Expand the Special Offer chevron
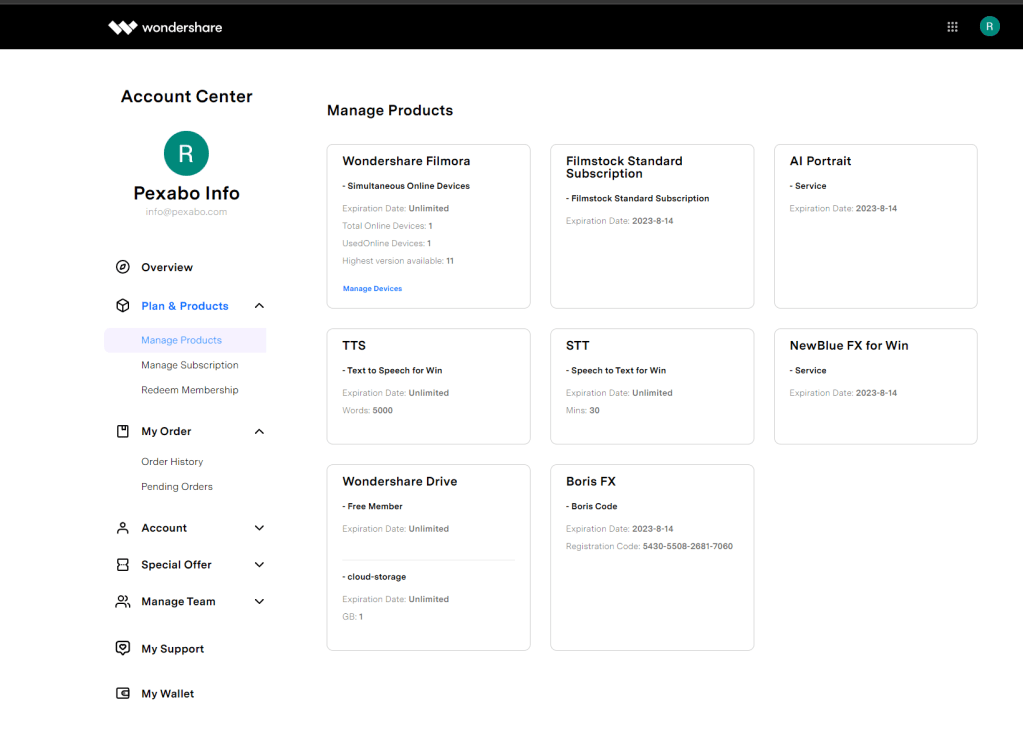1023x738 pixels. 259,564
